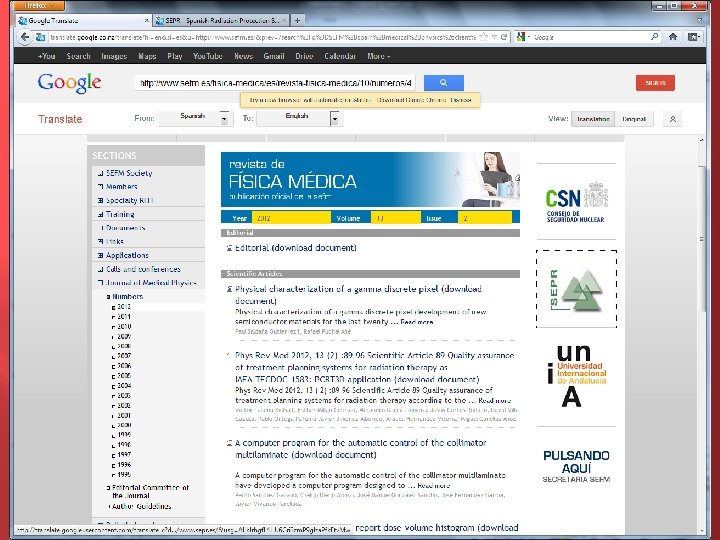720x540 pixels.
Task: Select year 2006 in Numbers list
Action: tap(124, 366)
